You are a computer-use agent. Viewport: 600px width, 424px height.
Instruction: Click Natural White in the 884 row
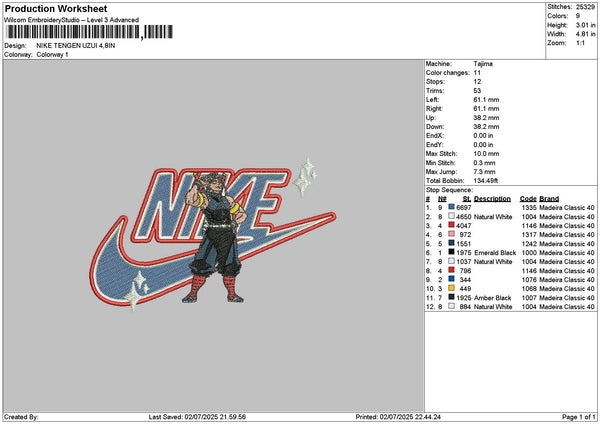pos(493,307)
